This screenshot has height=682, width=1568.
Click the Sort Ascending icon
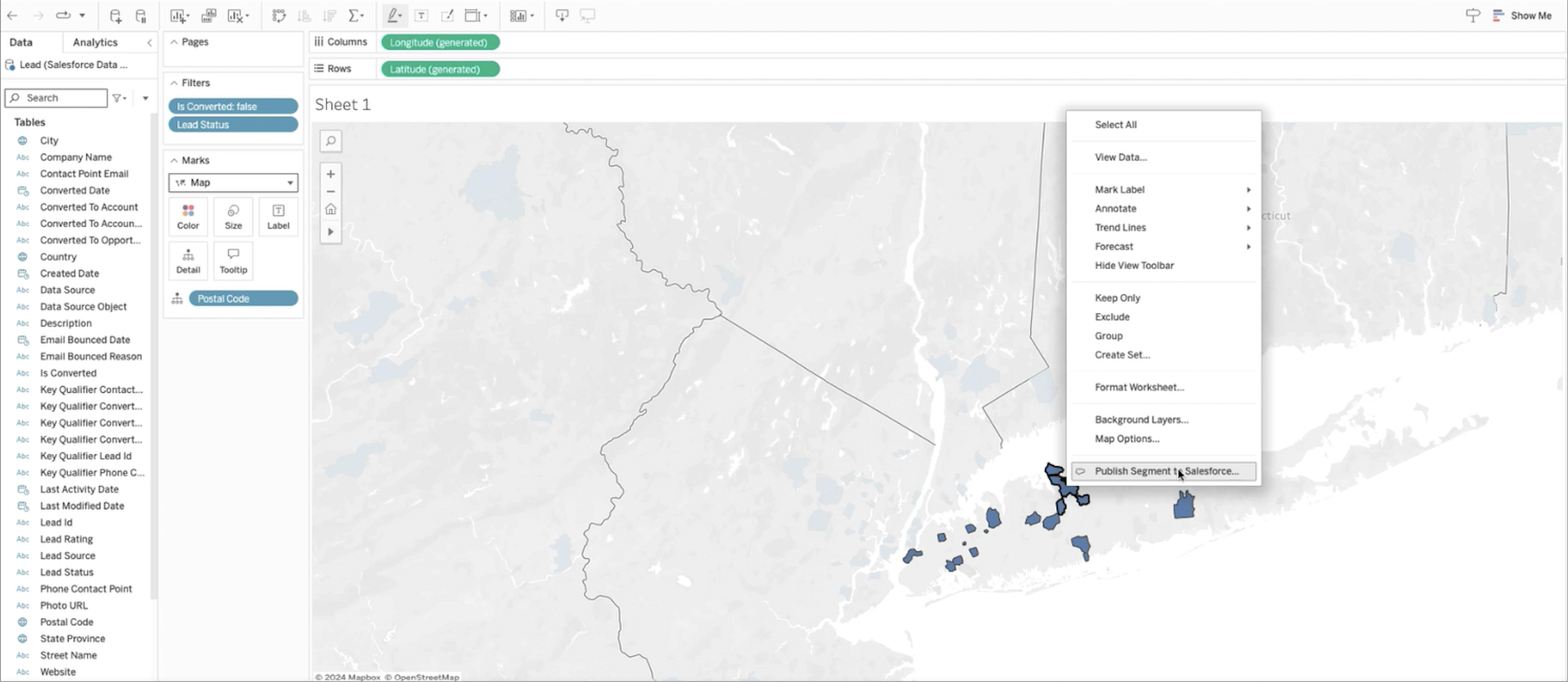pos(304,15)
